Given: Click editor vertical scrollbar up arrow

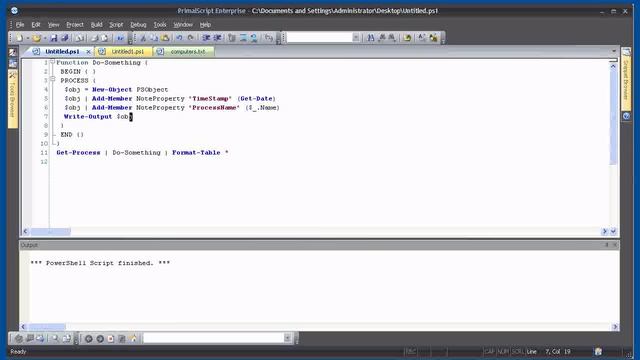Looking at the screenshot, I should (613, 66).
